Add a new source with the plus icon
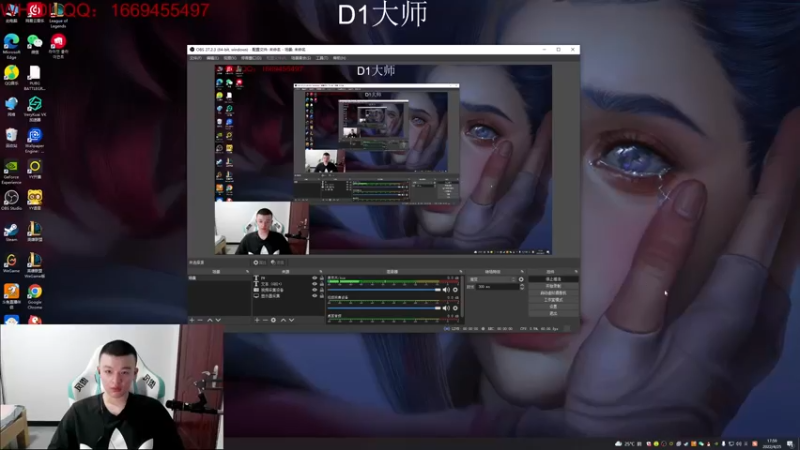This screenshot has width=800, height=450. (x=257, y=320)
